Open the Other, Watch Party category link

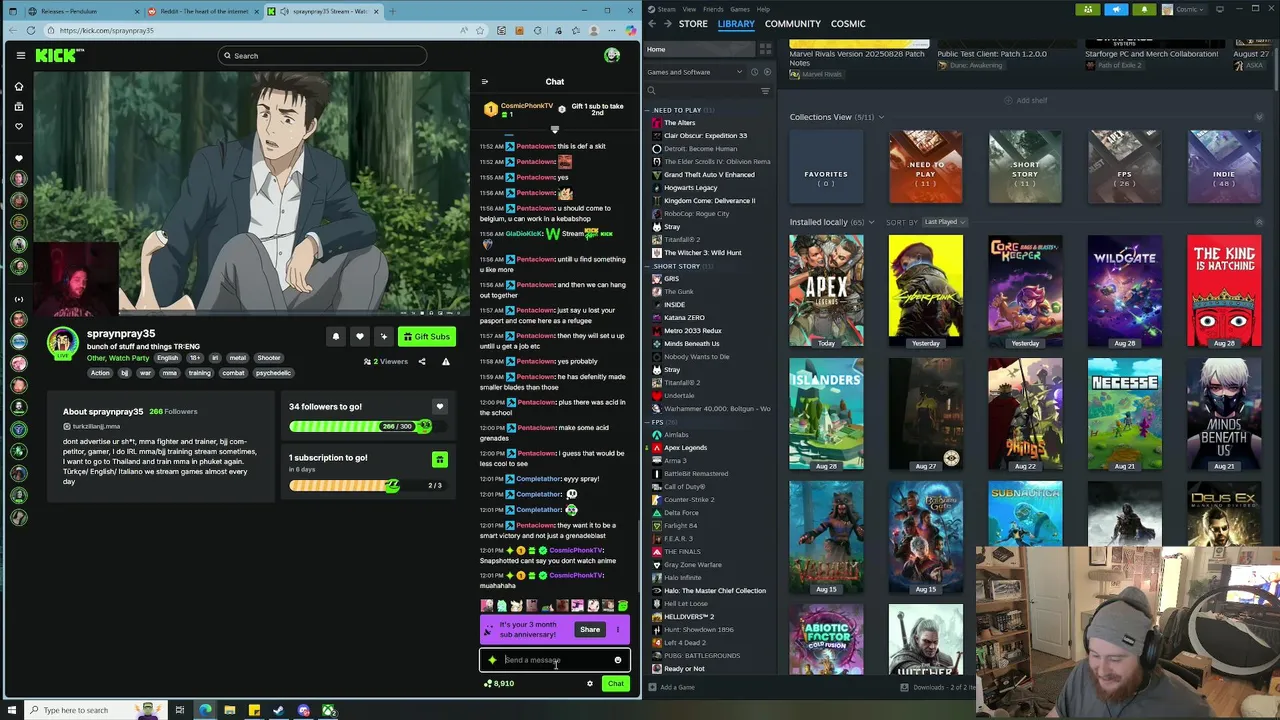118,358
